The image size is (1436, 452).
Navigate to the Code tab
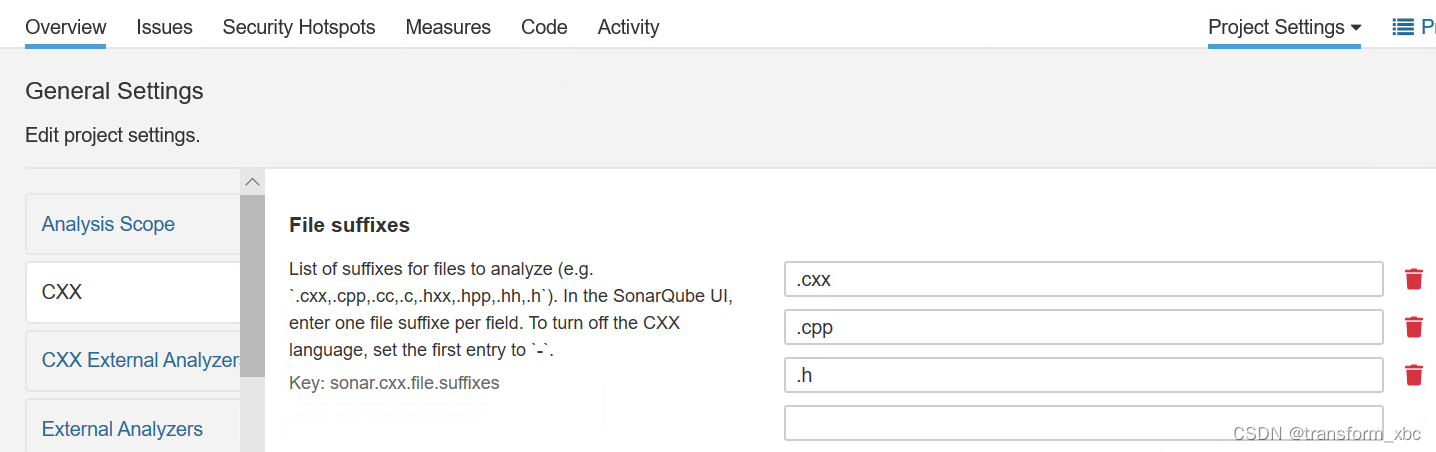pos(544,27)
